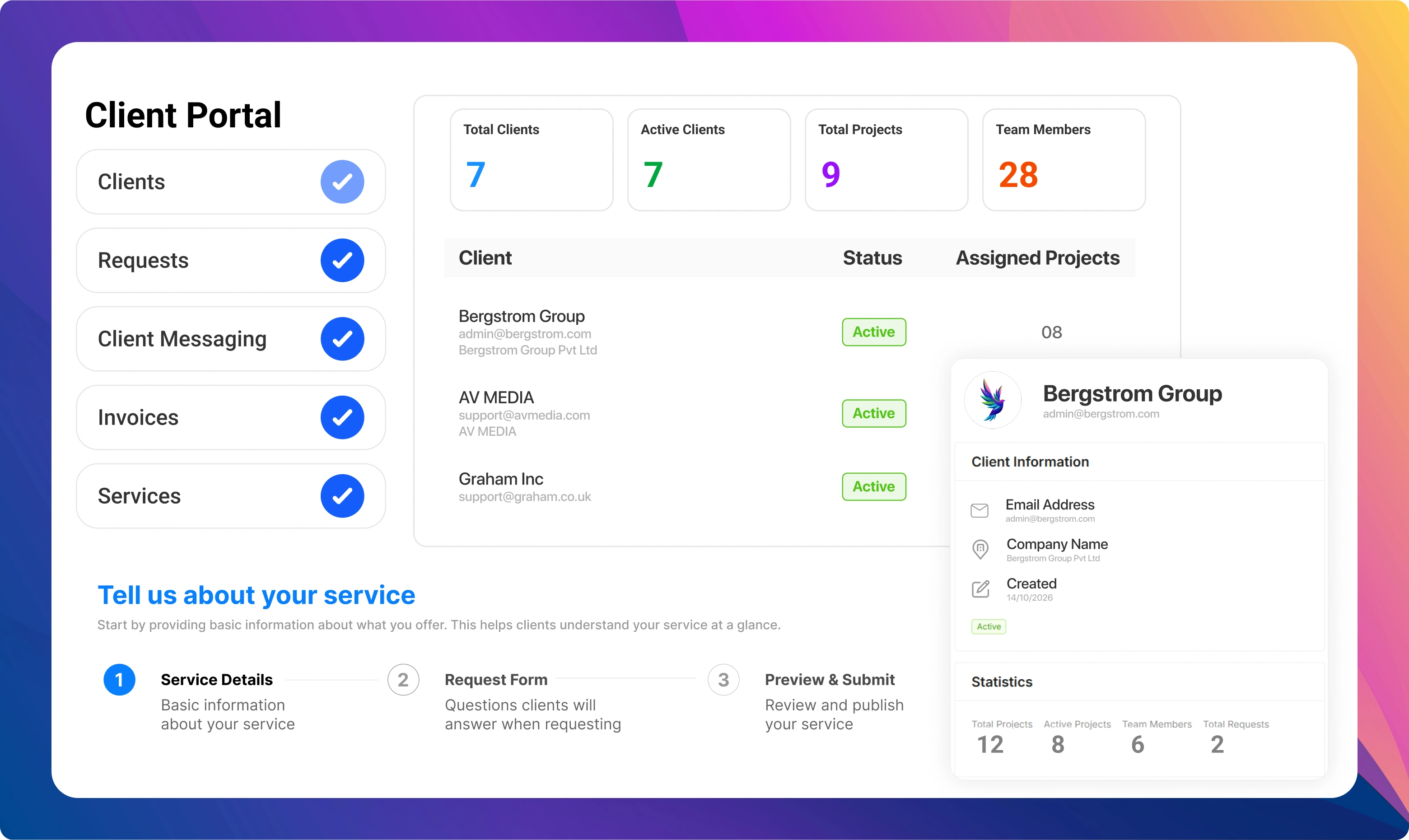Select the Bergstrom Group client name in table
Viewport: 1409px width, 840px height.
click(521, 316)
